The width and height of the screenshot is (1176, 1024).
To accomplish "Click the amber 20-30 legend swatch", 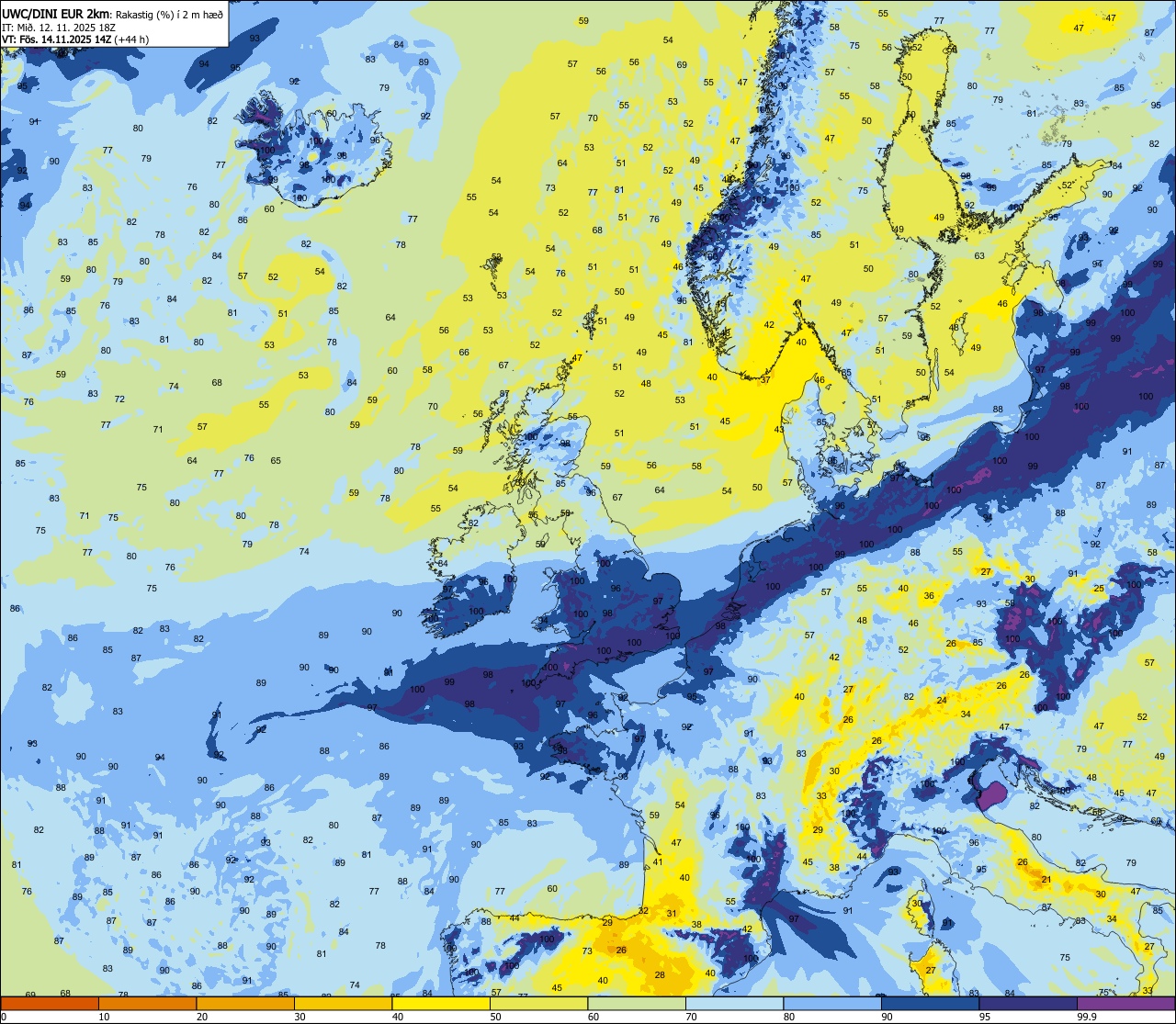I will 244,1004.
